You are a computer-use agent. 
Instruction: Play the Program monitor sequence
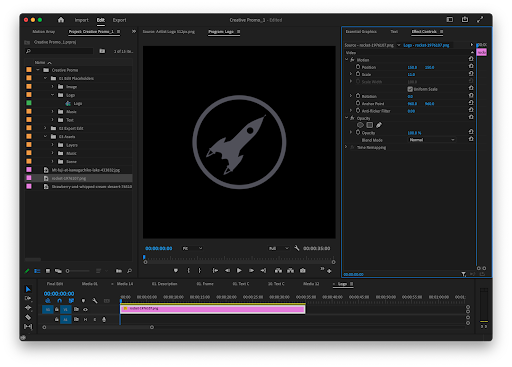[239, 271]
